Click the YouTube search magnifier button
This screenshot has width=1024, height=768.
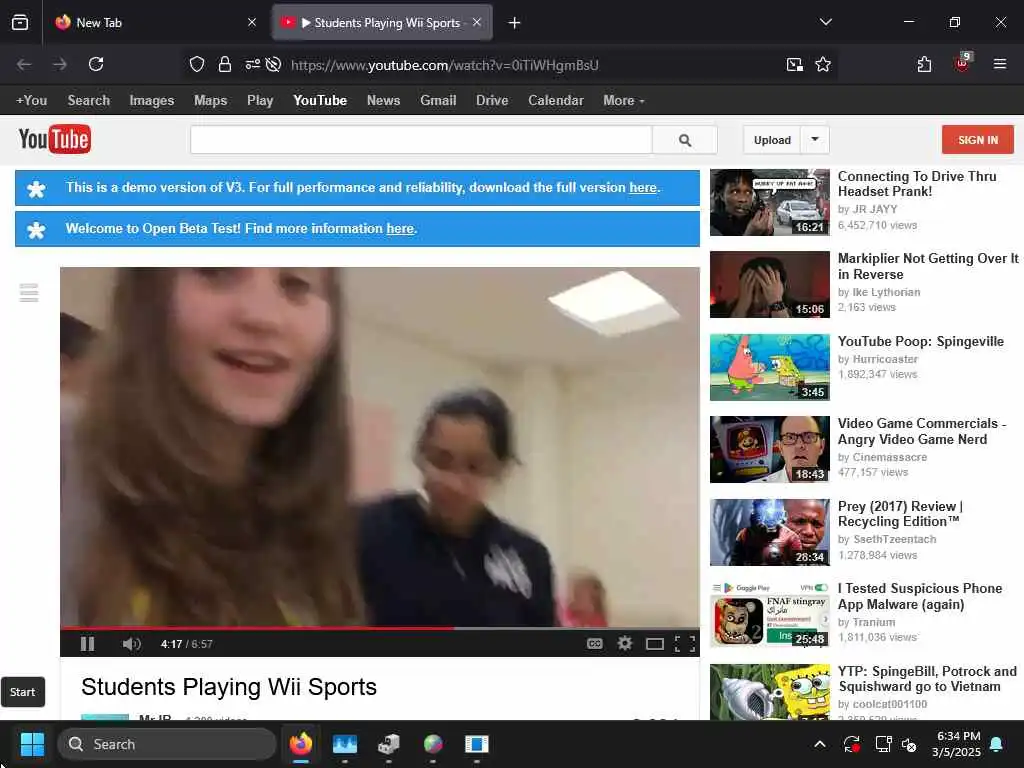(685, 140)
